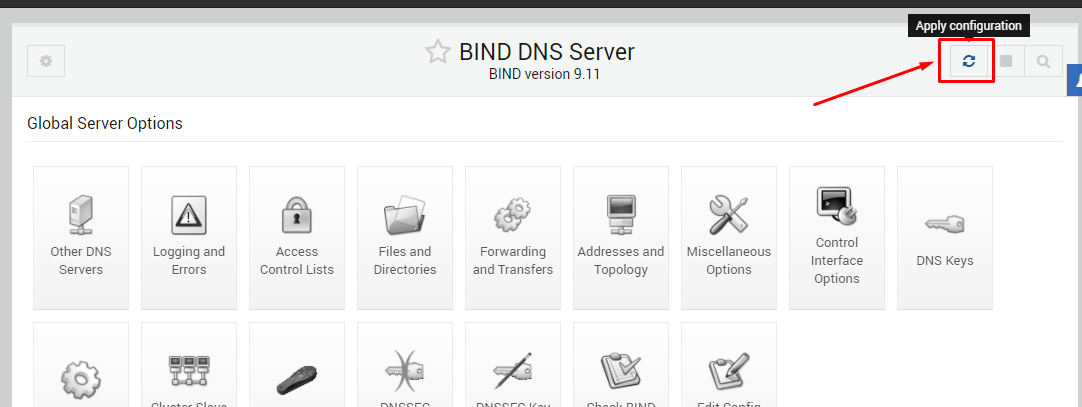Screen dimensions: 1082x407
Task: Open Logging and Errors
Action: 189,237
